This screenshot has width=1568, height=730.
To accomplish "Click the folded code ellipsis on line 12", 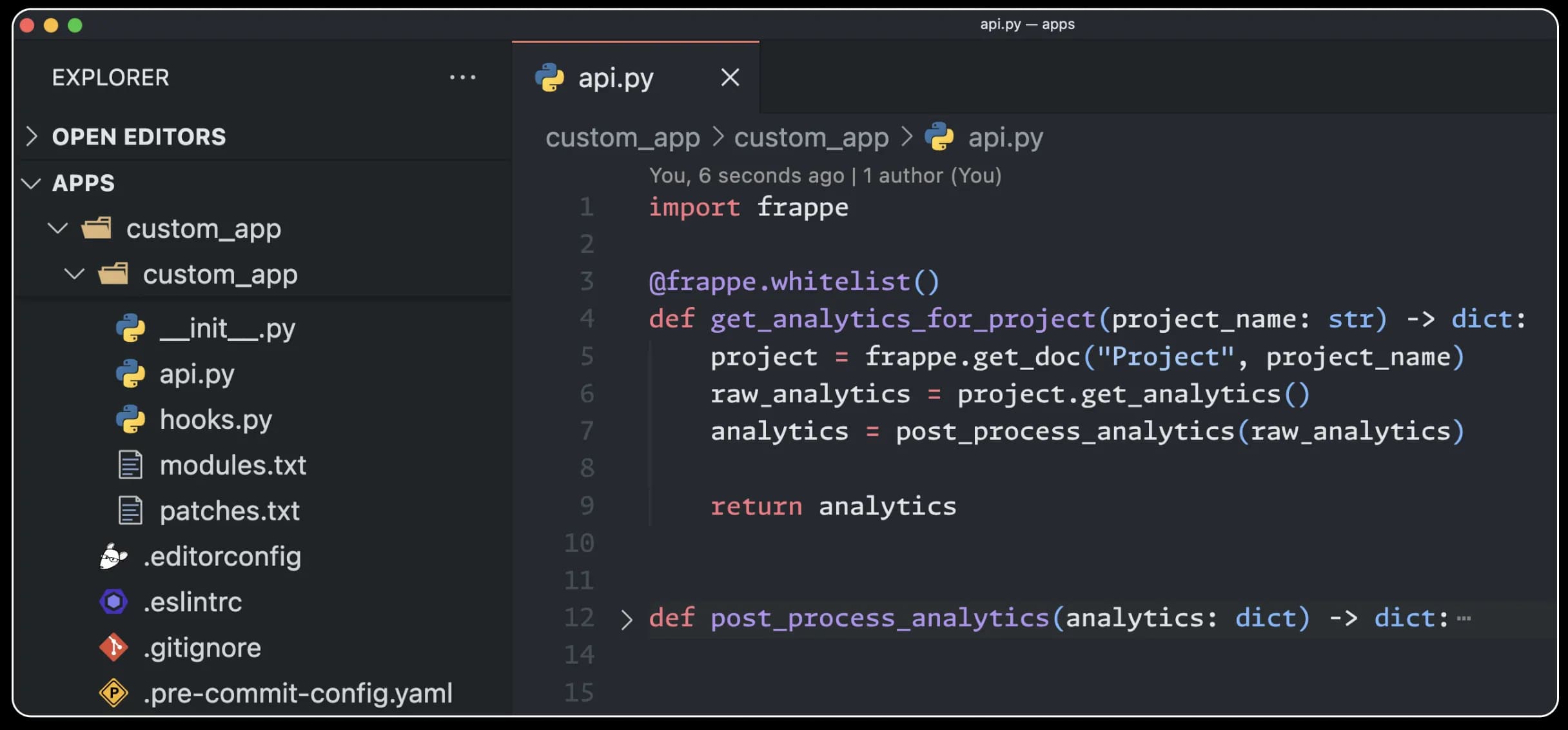I will tap(1464, 619).
